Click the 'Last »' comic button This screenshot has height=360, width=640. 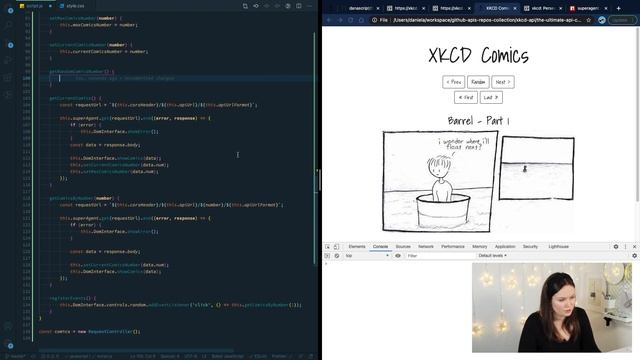coord(491,98)
